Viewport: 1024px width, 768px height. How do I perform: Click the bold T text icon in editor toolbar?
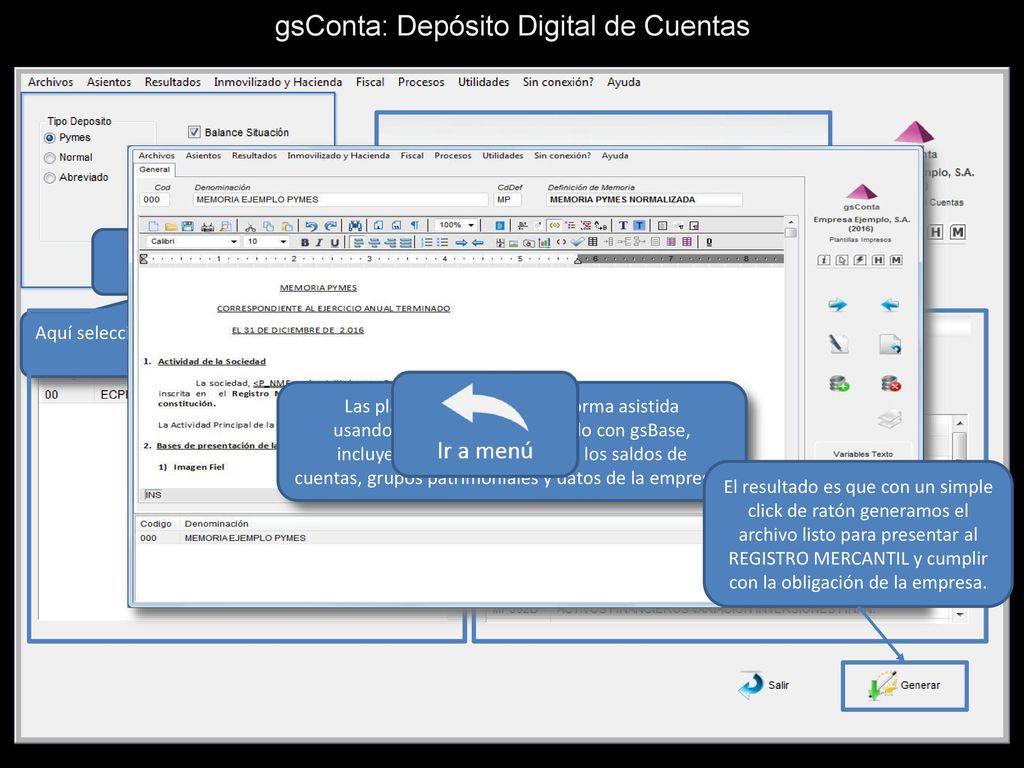(x=623, y=226)
